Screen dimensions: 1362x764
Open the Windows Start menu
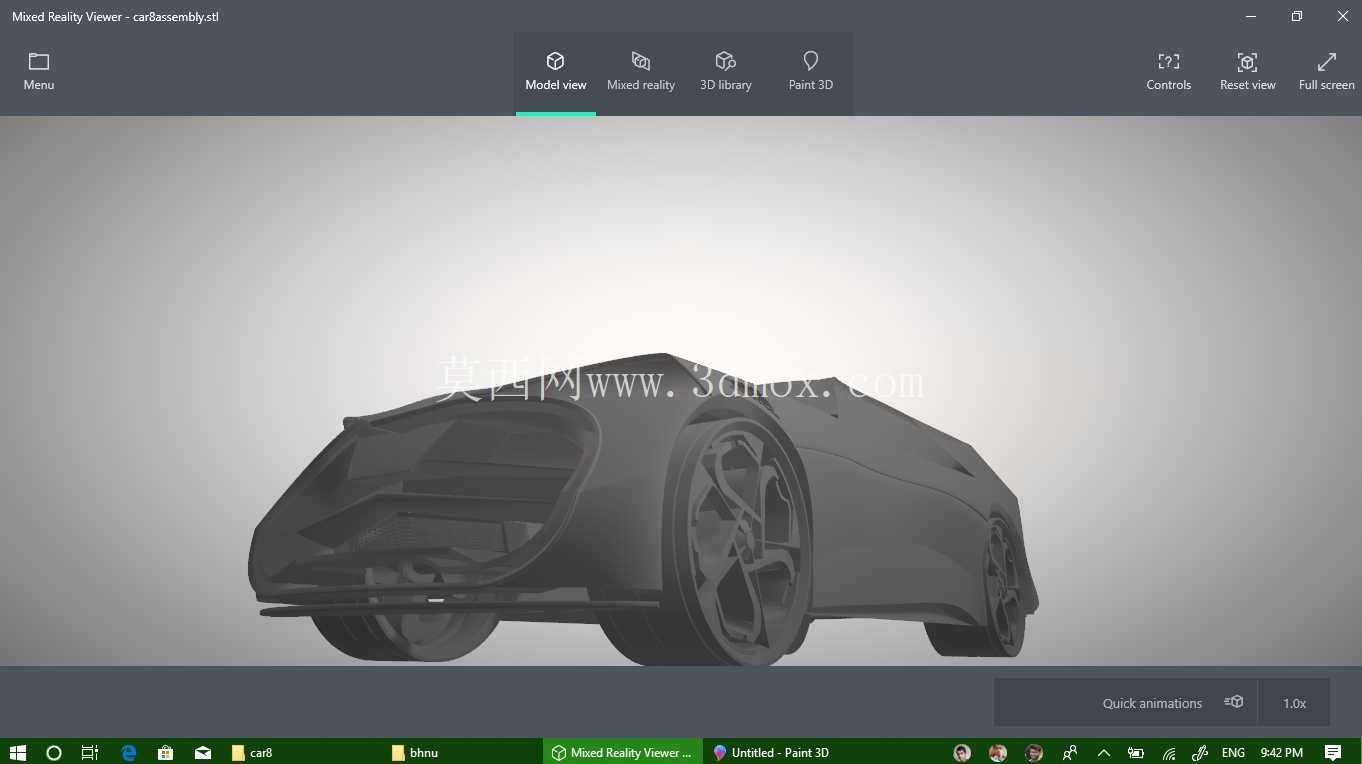pos(18,752)
